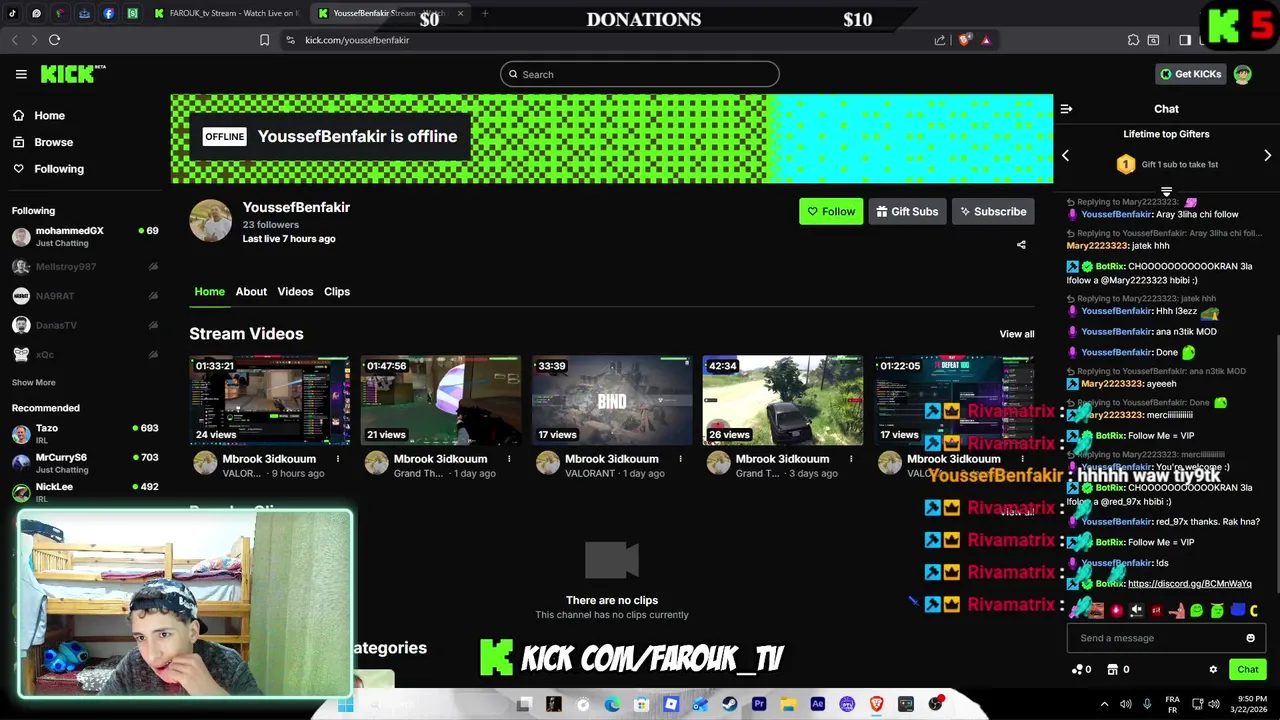This screenshot has width=1280, height=720.
Task: Open options for the 01:33:21 video
Action: [338, 459]
